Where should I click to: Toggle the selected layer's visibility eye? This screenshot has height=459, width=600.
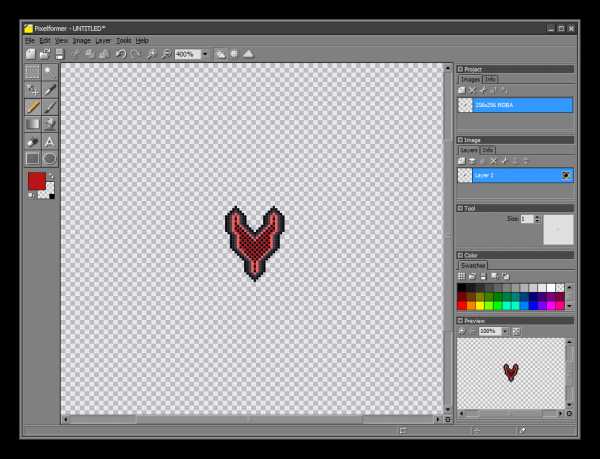point(566,175)
